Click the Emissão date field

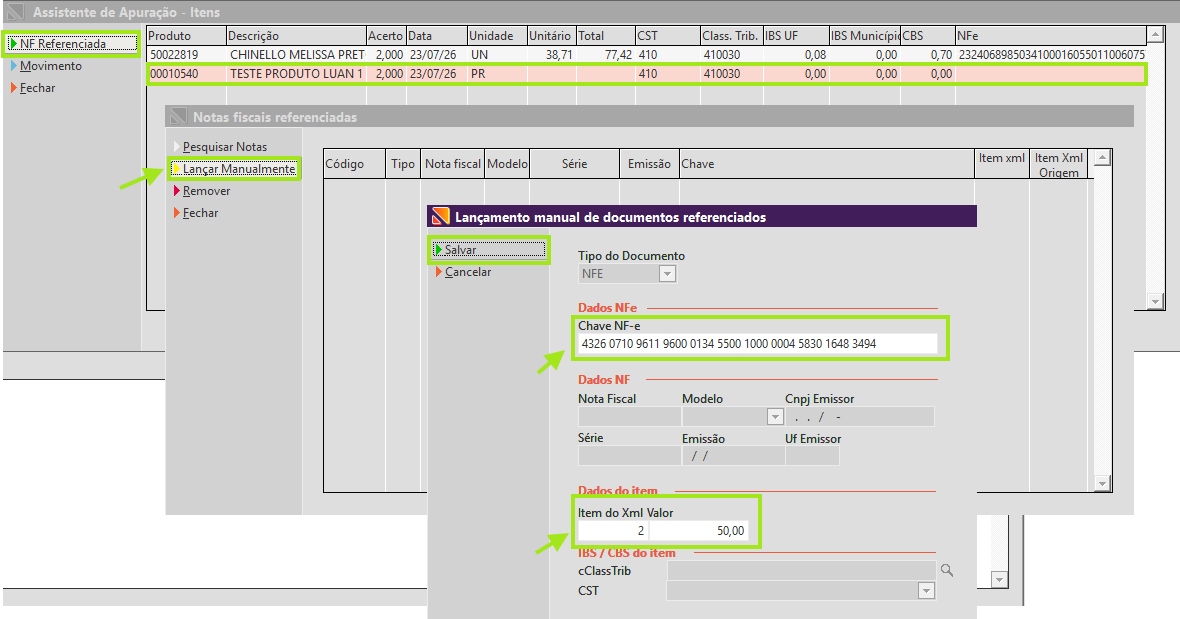[733, 456]
